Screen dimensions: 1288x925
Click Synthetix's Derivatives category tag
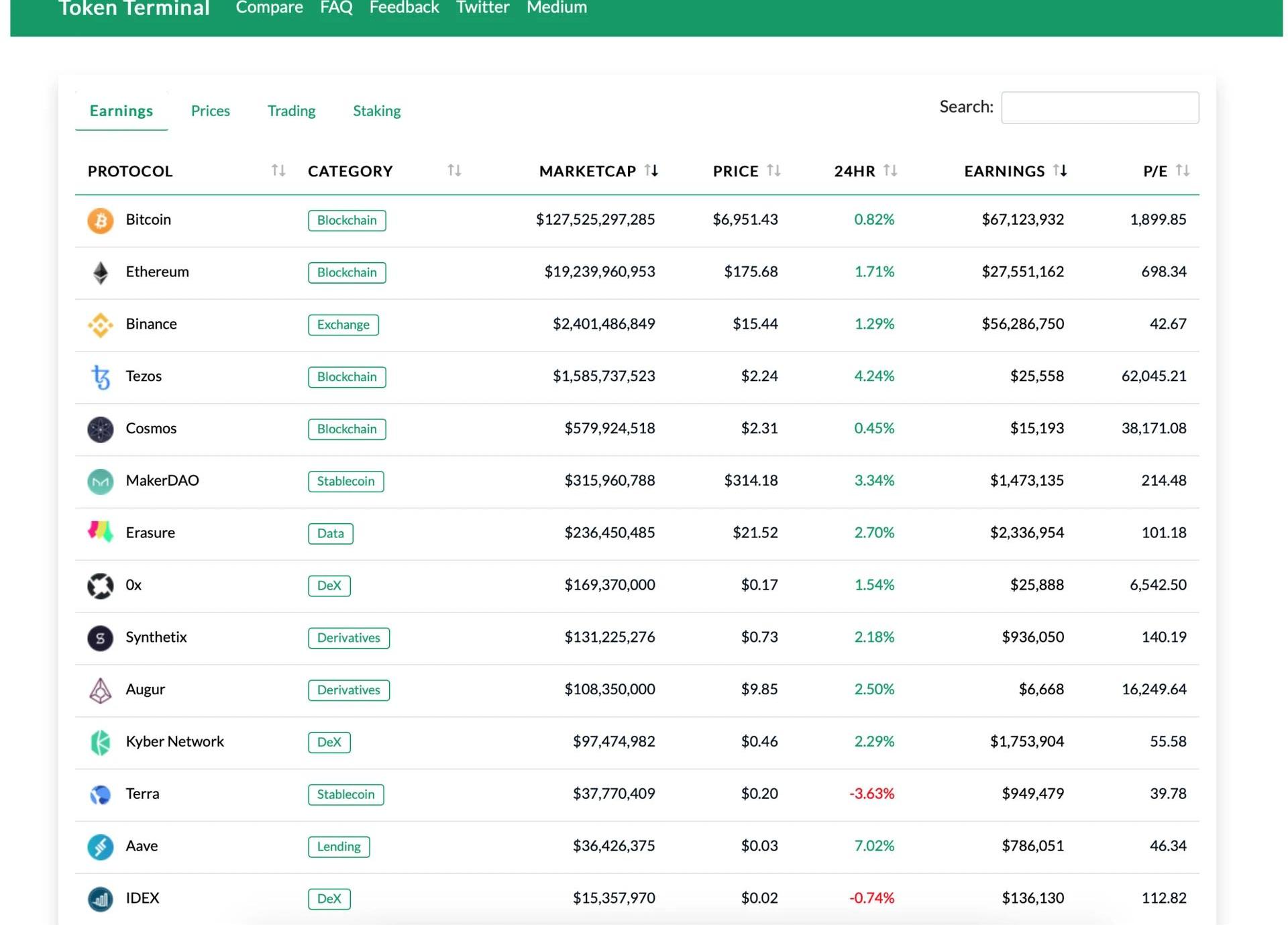(349, 638)
